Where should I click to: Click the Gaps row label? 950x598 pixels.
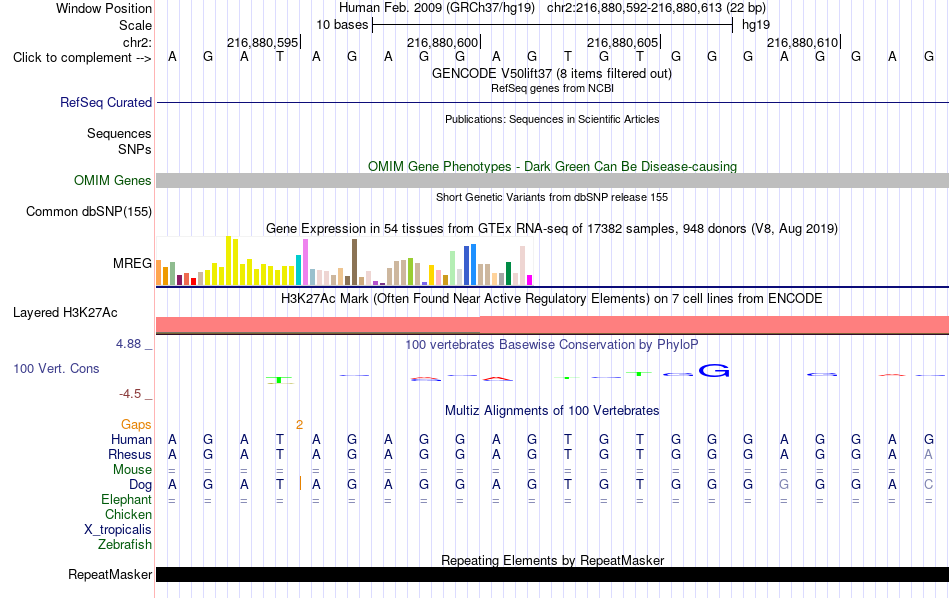pyautogui.click(x=136, y=425)
